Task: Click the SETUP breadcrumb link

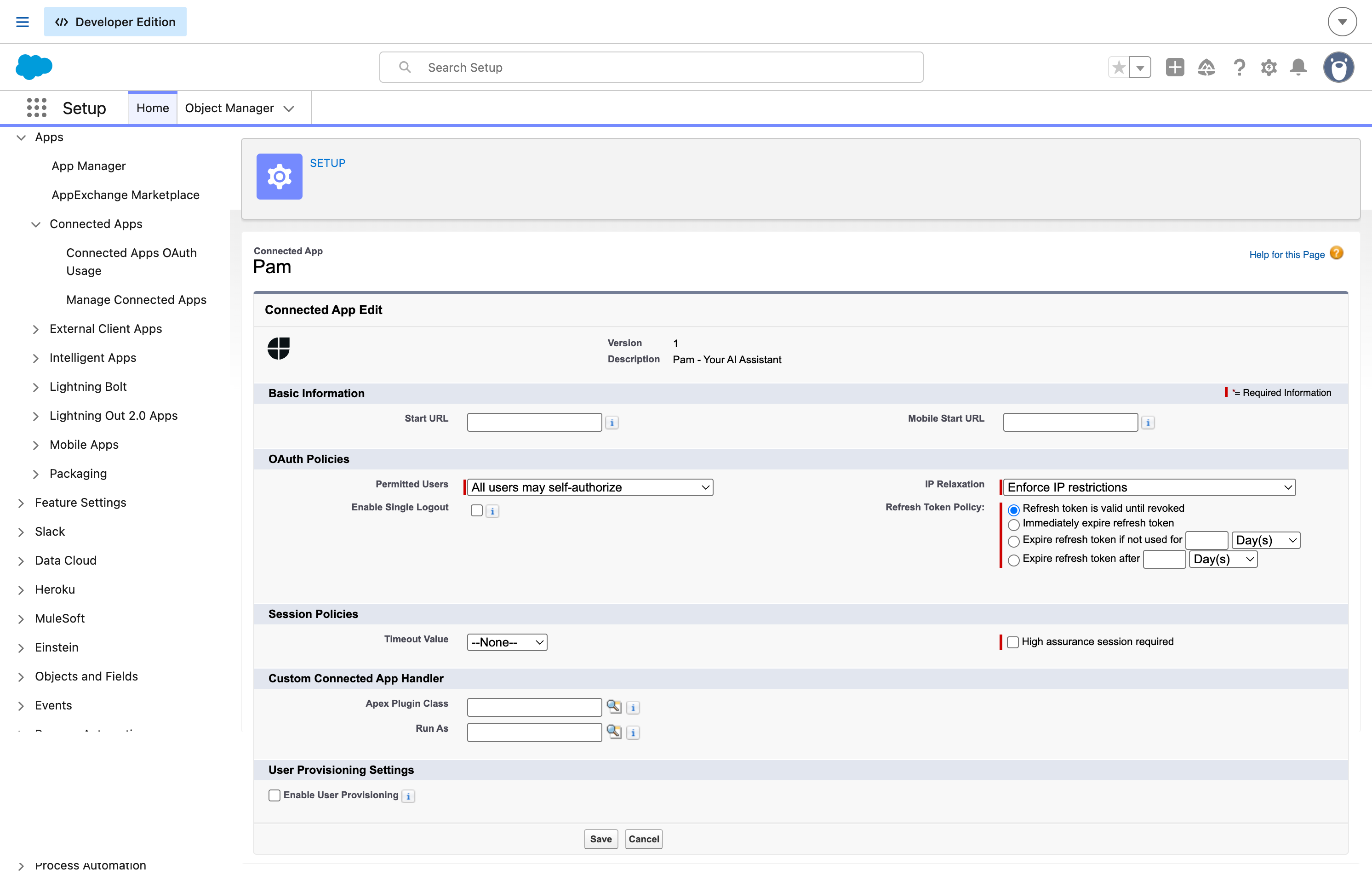Action: [x=328, y=163]
